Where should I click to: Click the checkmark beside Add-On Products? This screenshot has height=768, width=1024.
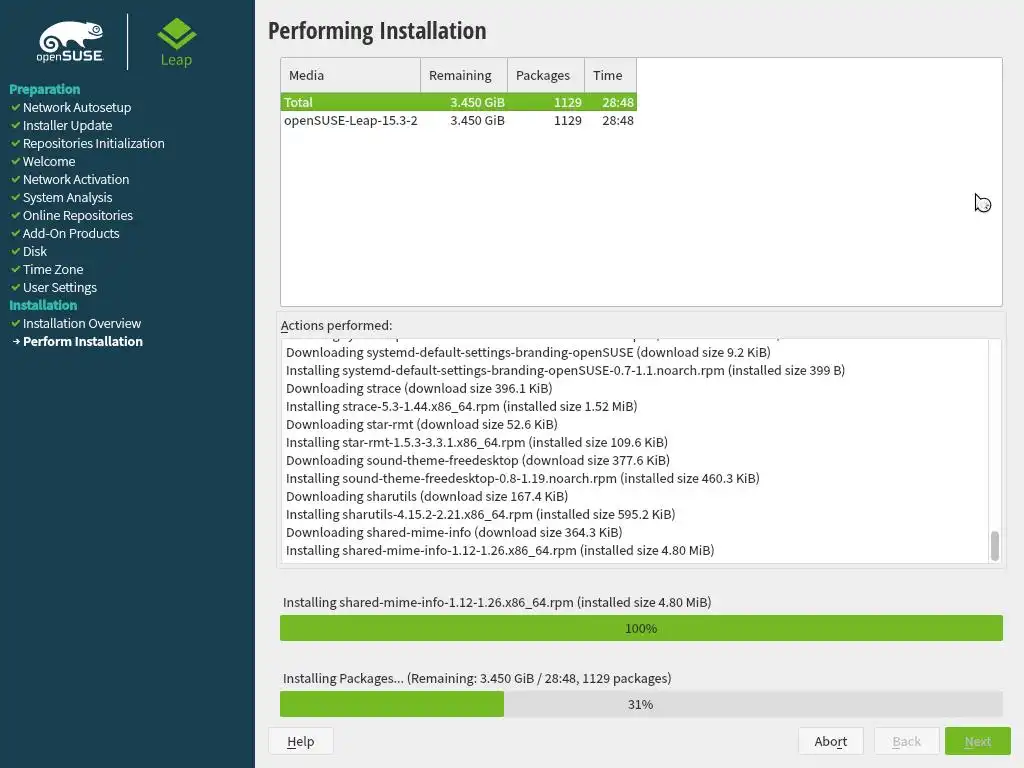pyautogui.click(x=16, y=233)
